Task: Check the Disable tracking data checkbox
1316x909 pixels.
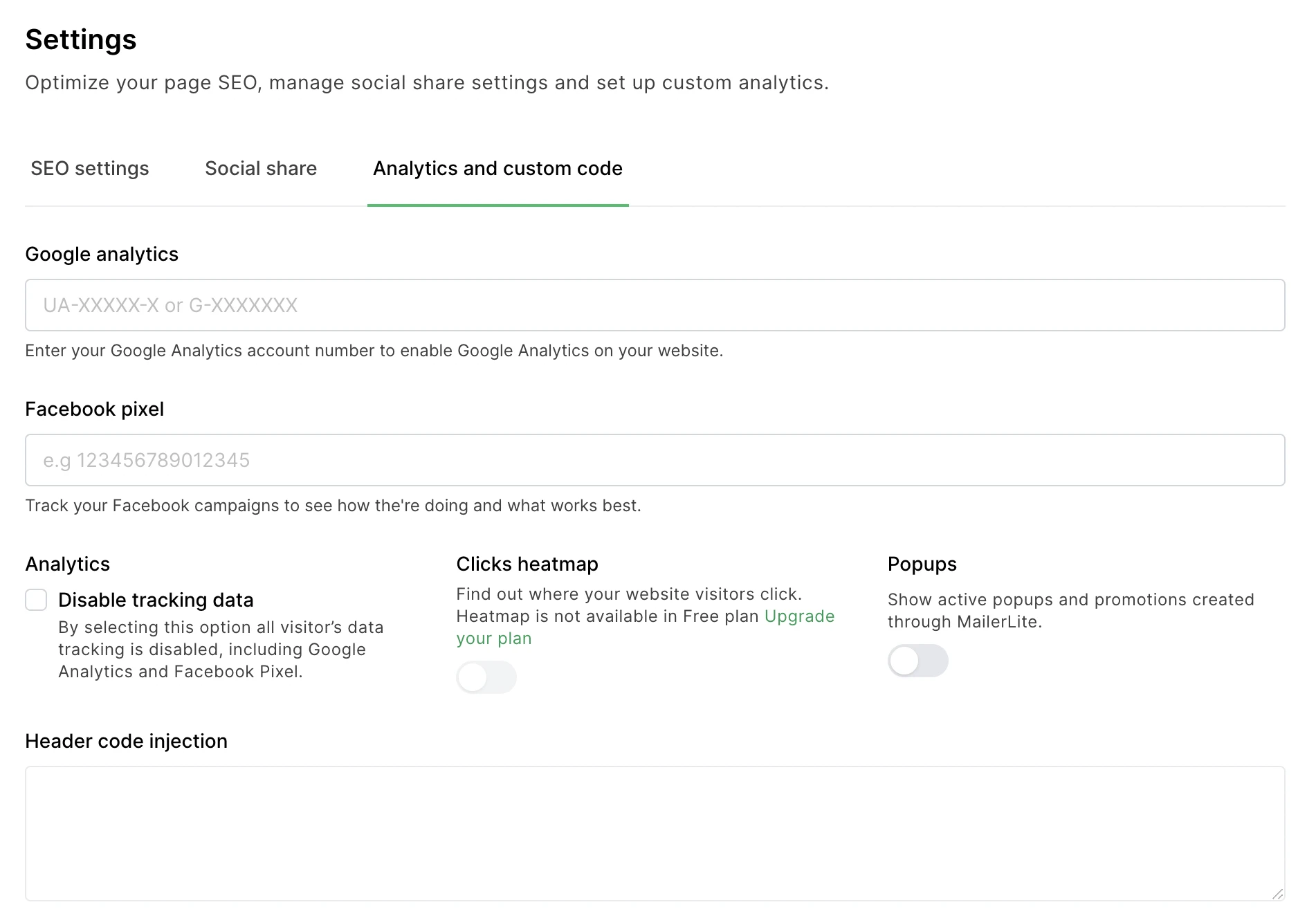Action: point(36,600)
